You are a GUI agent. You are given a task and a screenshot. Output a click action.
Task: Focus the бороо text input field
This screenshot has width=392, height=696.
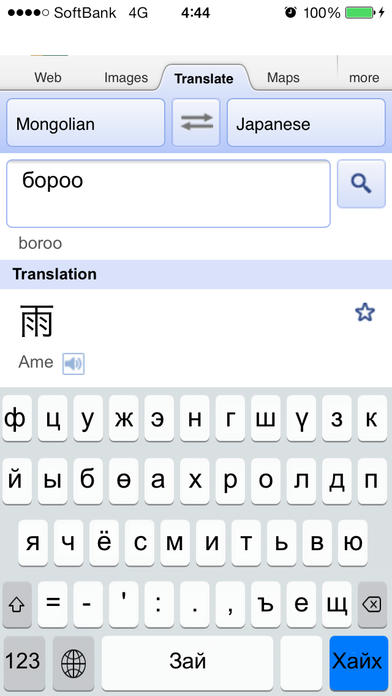click(x=168, y=194)
